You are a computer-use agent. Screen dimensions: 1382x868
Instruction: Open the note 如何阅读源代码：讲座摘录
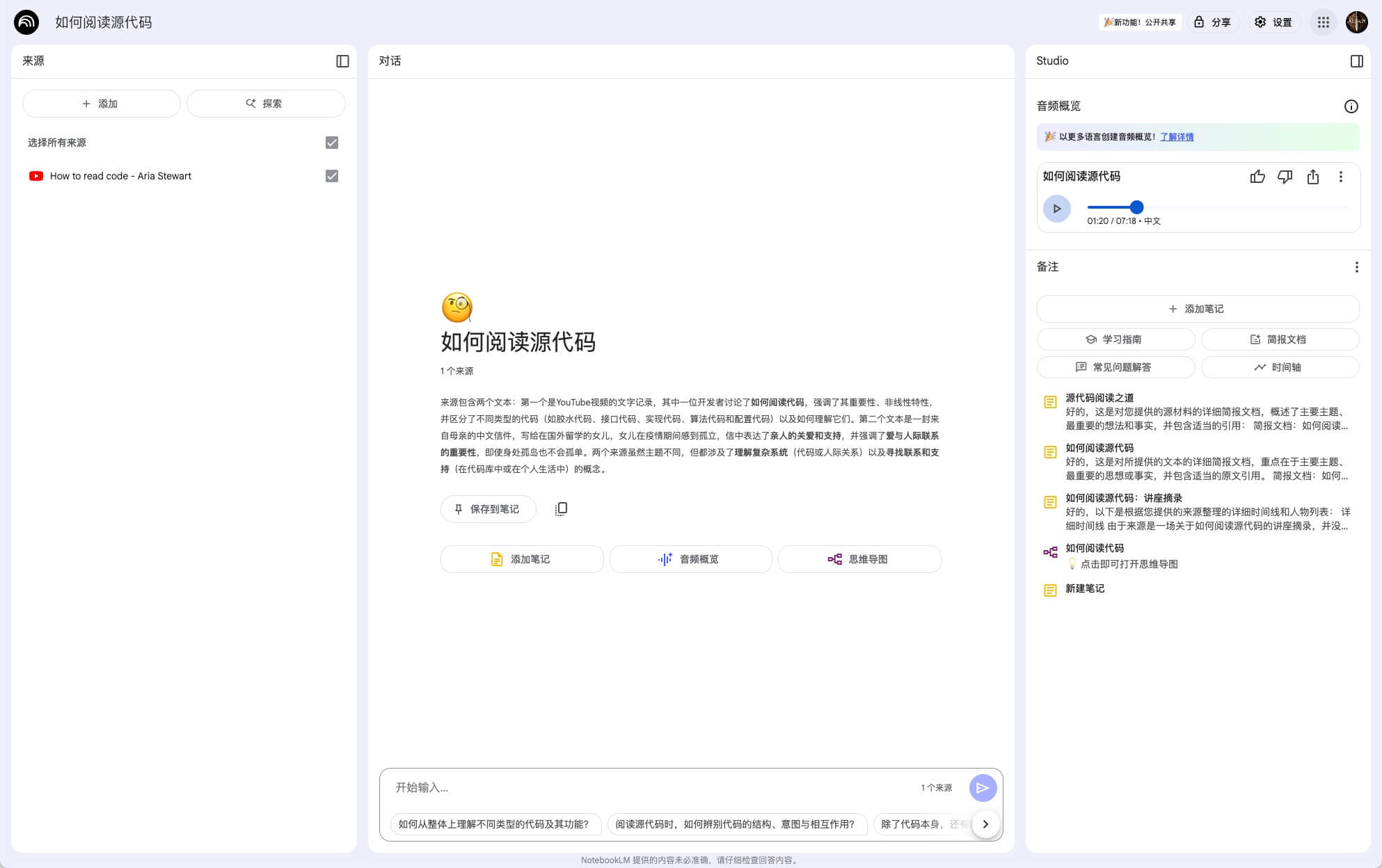click(1197, 512)
